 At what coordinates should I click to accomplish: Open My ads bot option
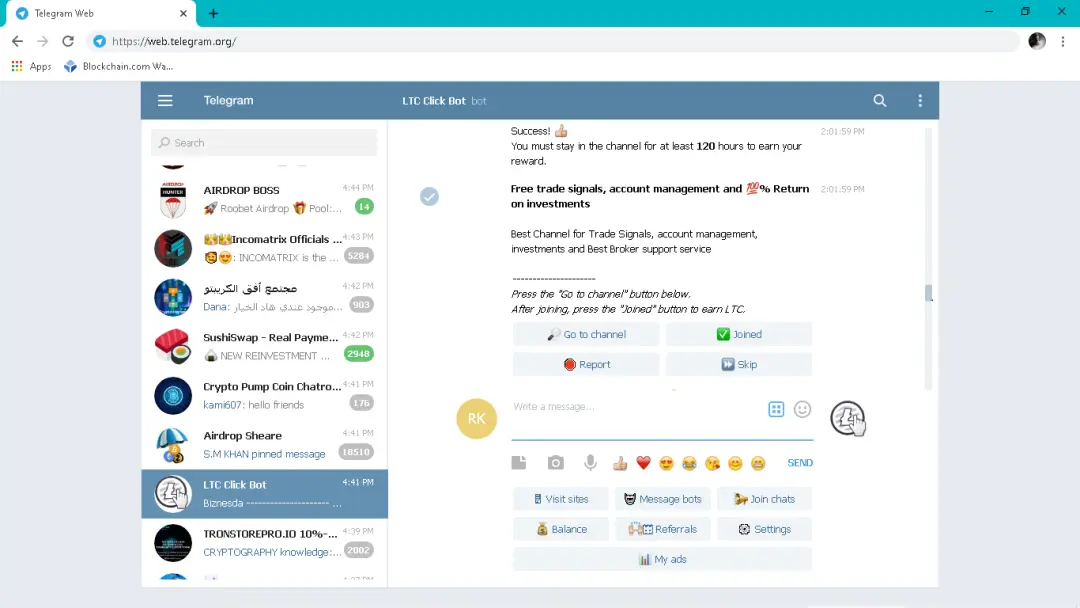coord(663,559)
